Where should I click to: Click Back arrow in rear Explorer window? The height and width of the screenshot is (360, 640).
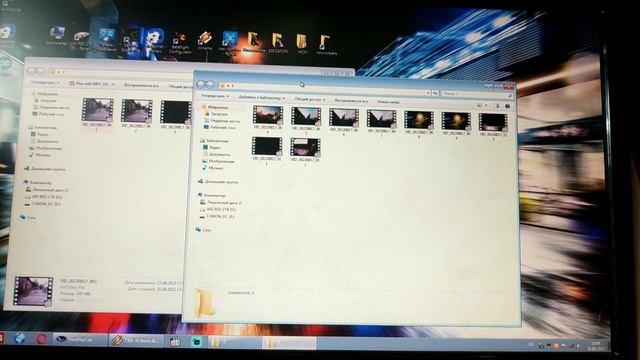(x=32, y=71)
